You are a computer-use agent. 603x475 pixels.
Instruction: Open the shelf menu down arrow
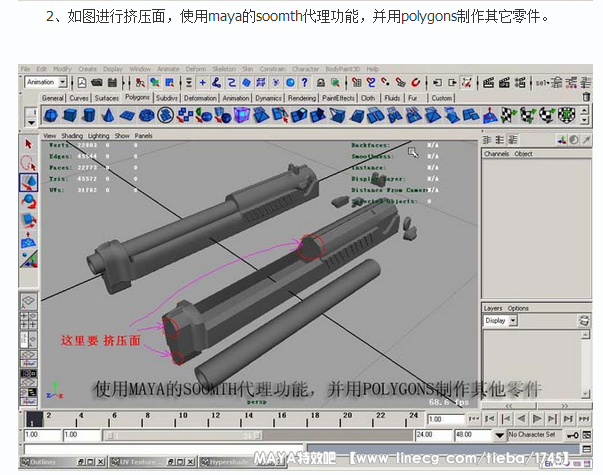pos(31,123)
